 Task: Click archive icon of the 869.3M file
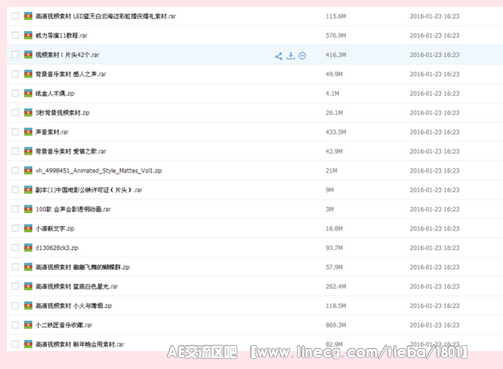tap(28, 325)
